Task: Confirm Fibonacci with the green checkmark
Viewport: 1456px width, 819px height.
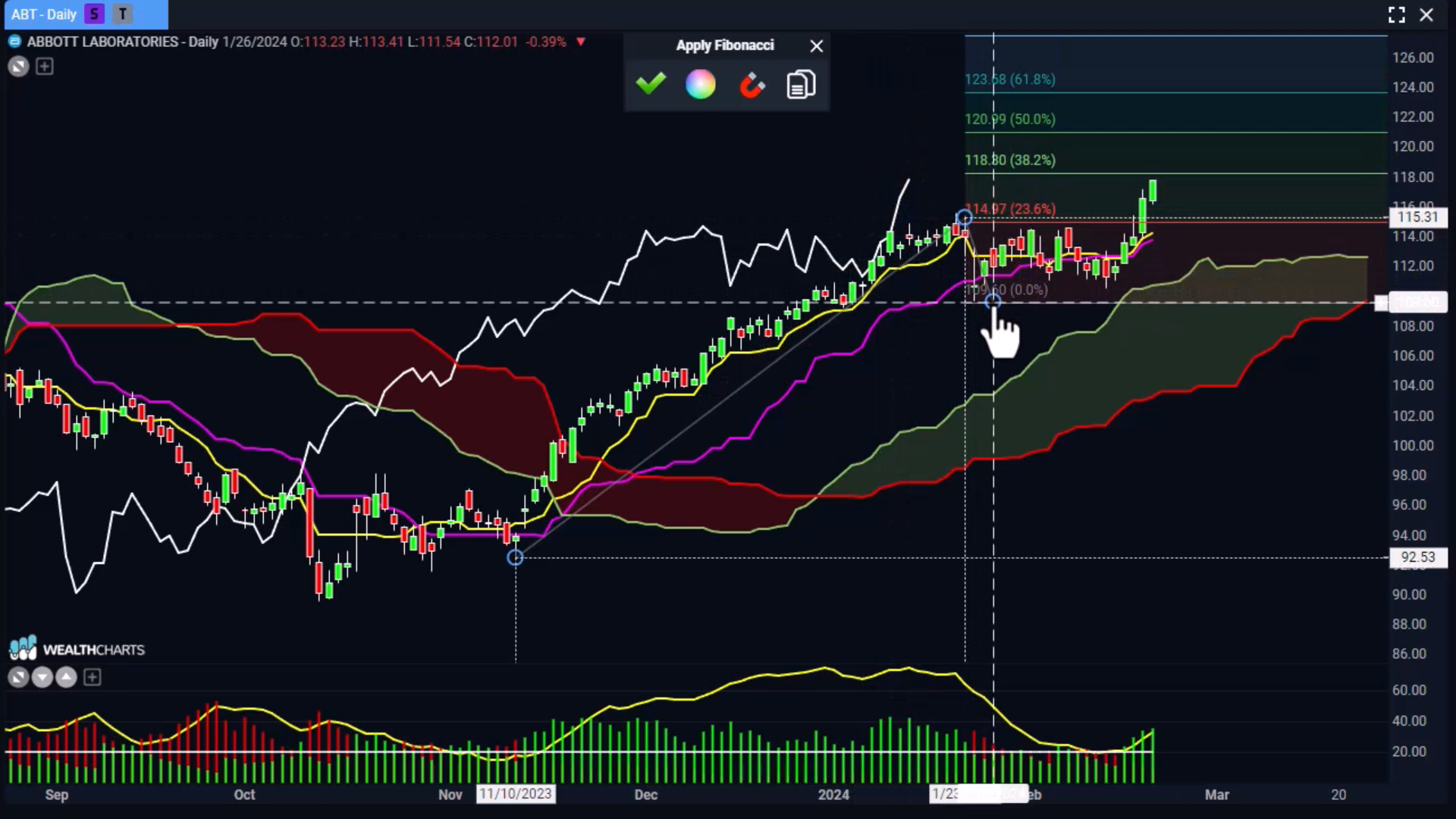Action: pyautogui.click(x=651, y=83)
